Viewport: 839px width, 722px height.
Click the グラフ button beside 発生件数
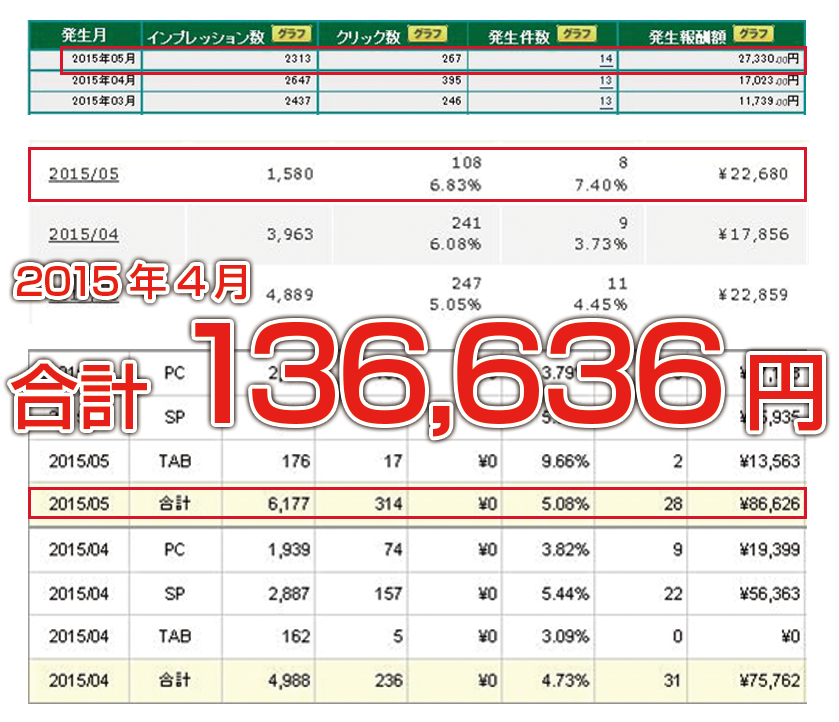(575, 35)
